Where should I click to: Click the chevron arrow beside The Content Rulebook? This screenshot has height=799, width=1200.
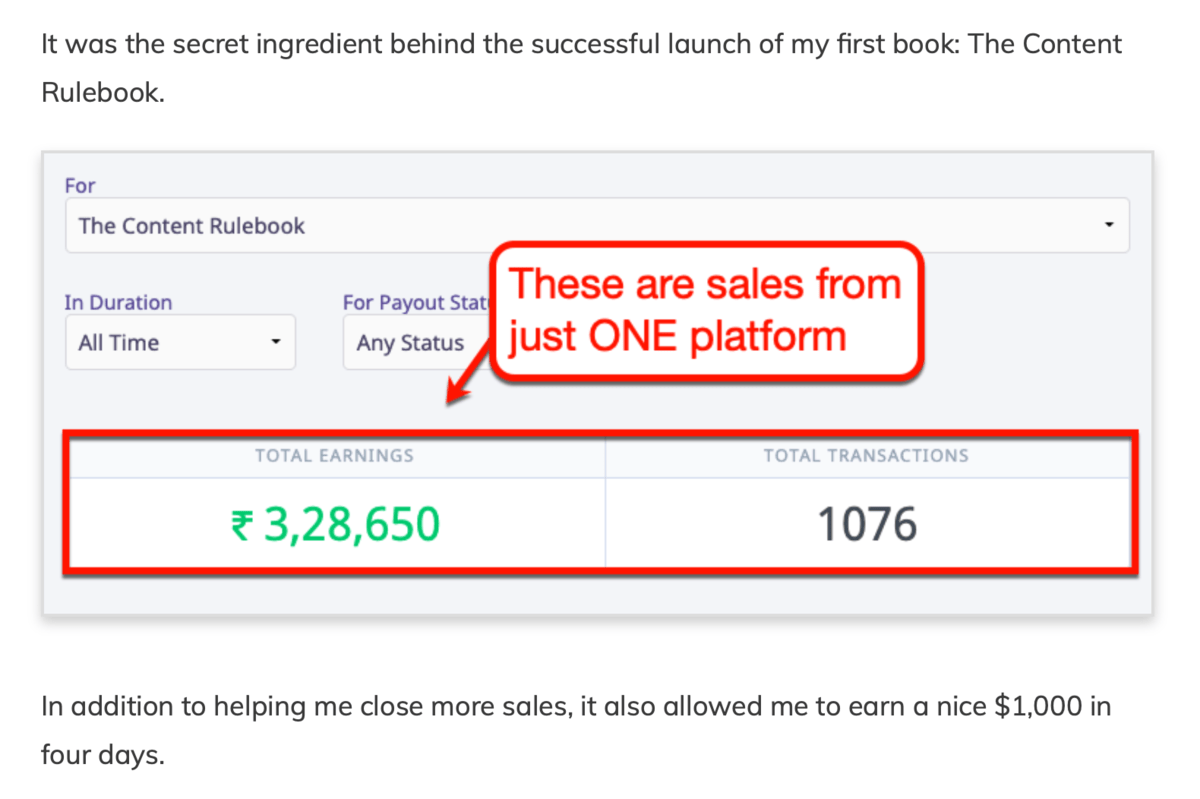pos(1108,225)
